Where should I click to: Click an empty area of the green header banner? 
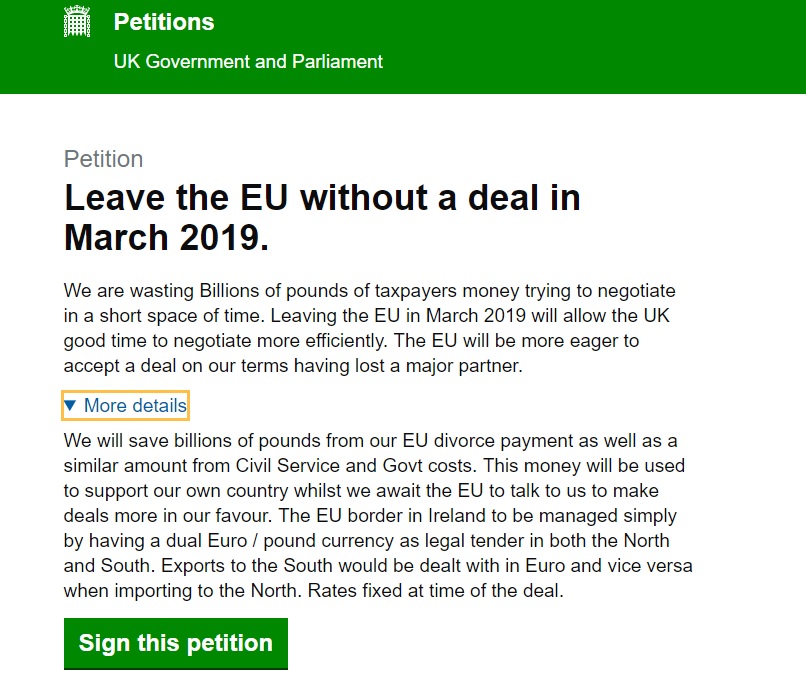click(x=600, y=46)
